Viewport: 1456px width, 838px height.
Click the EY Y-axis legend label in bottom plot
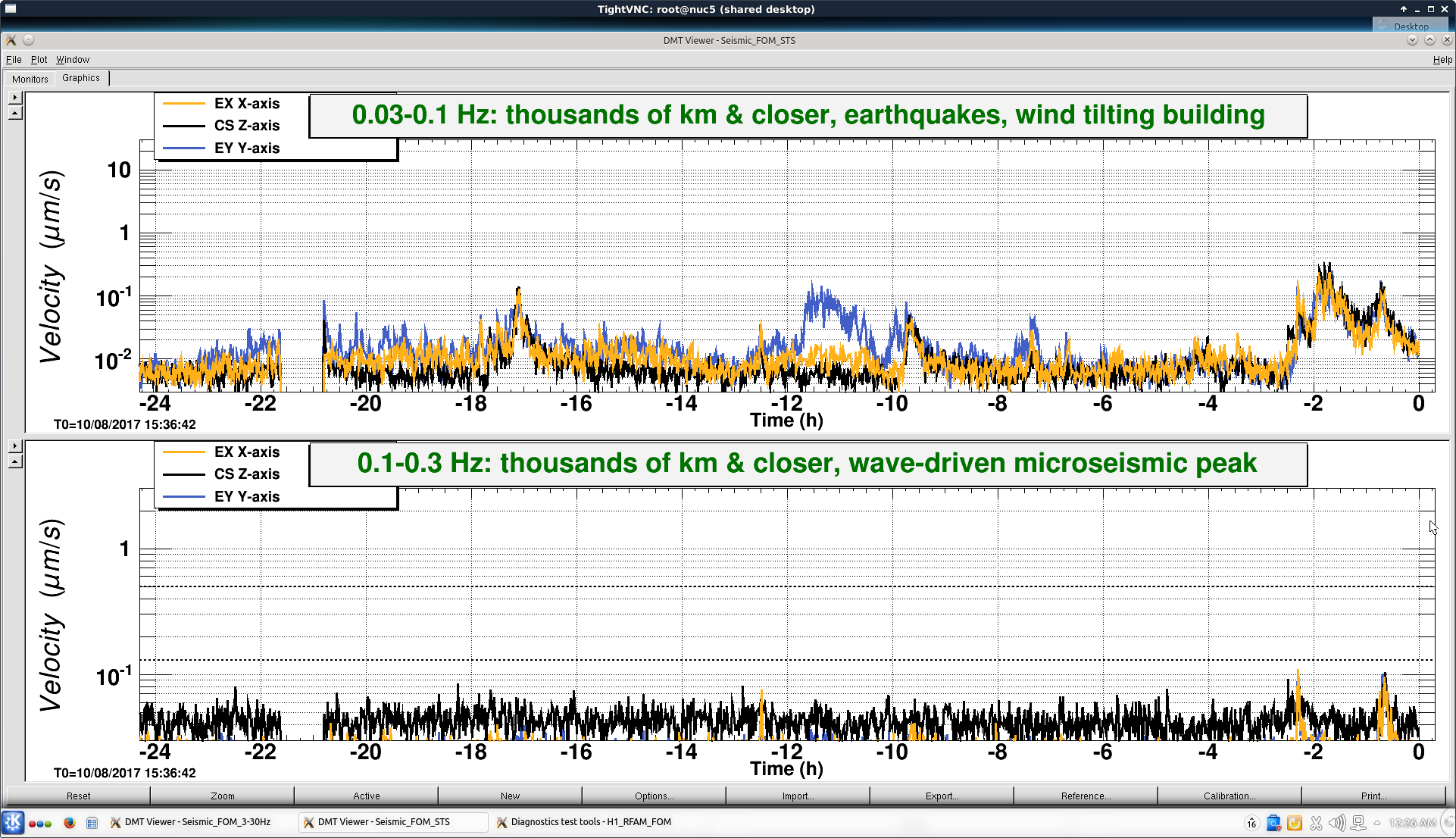point(247,497)
